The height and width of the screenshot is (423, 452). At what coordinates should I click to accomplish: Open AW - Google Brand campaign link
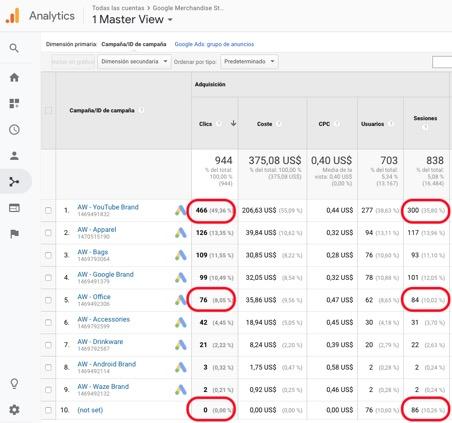pos(105,274)
